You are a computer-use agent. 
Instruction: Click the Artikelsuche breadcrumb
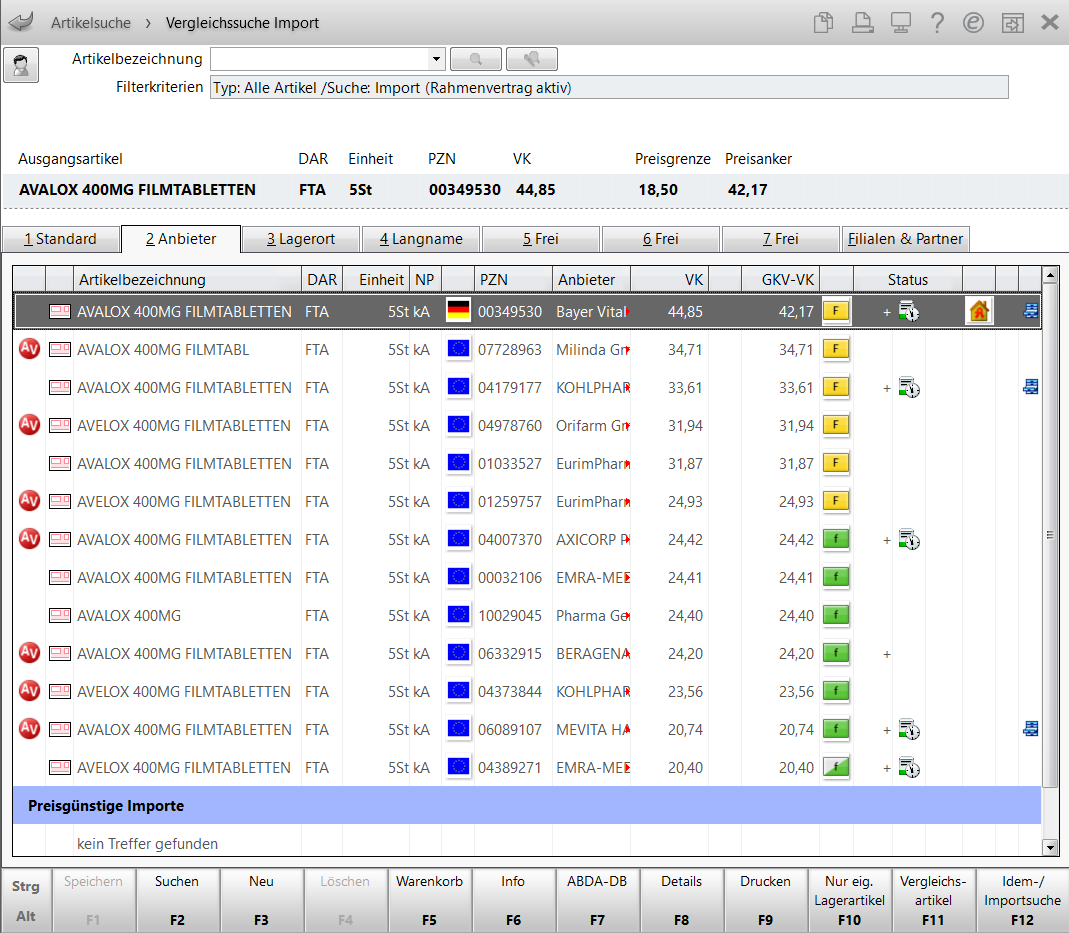click(x=91, y=22)
